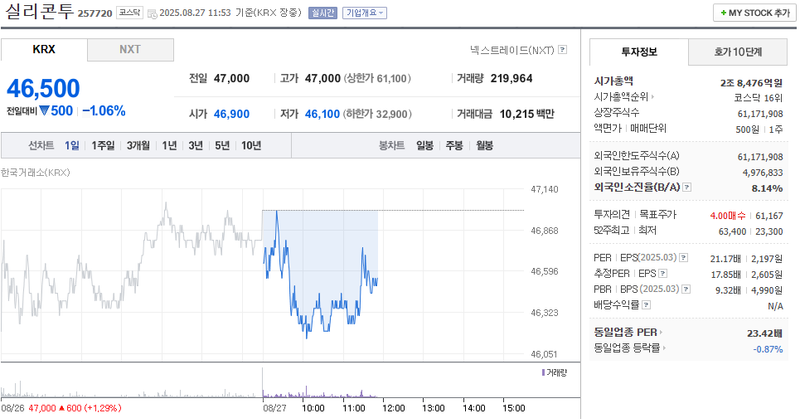Click the 거래량 value 219,964

point(511,78)
